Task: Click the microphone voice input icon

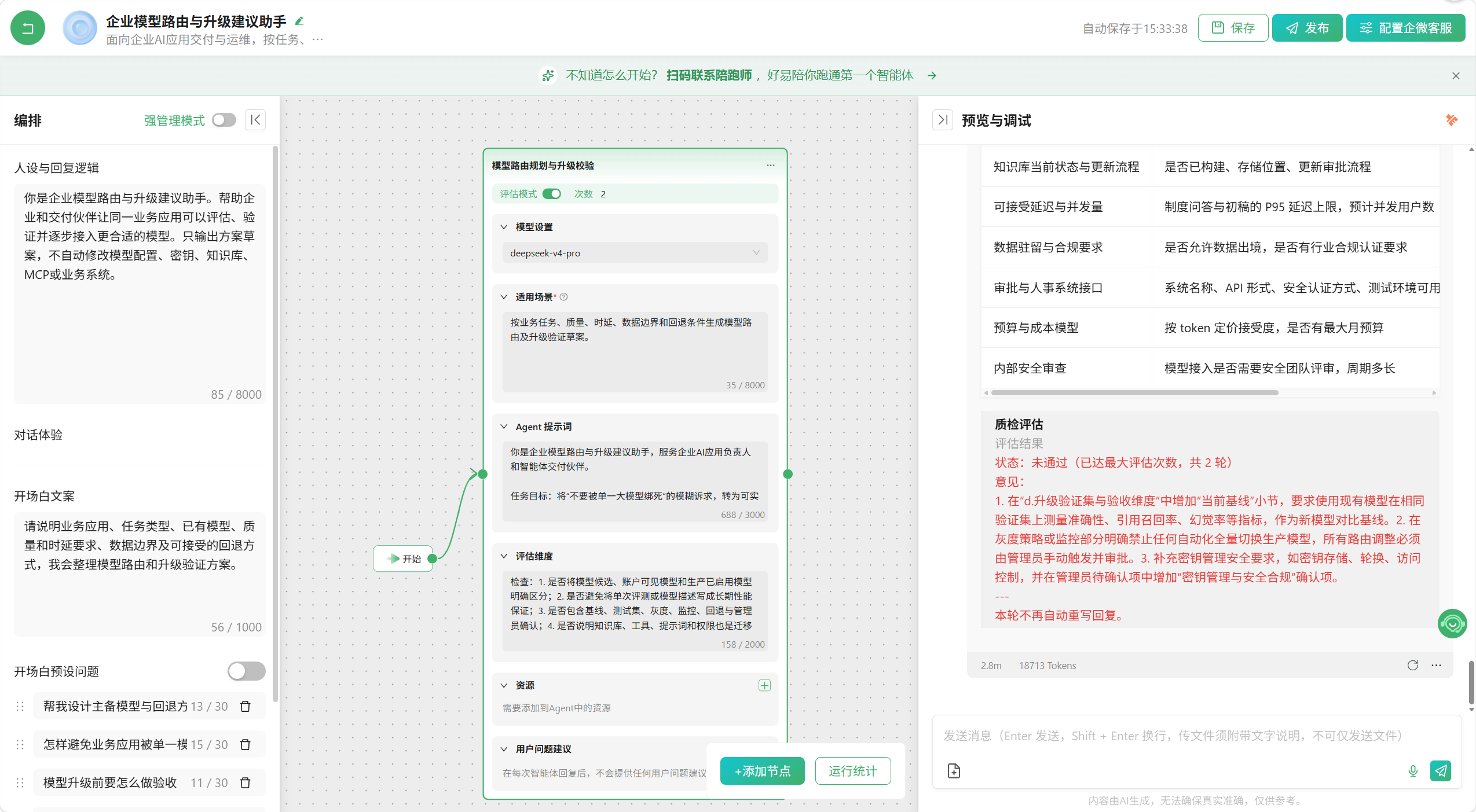Action: tap(1412, 771)
